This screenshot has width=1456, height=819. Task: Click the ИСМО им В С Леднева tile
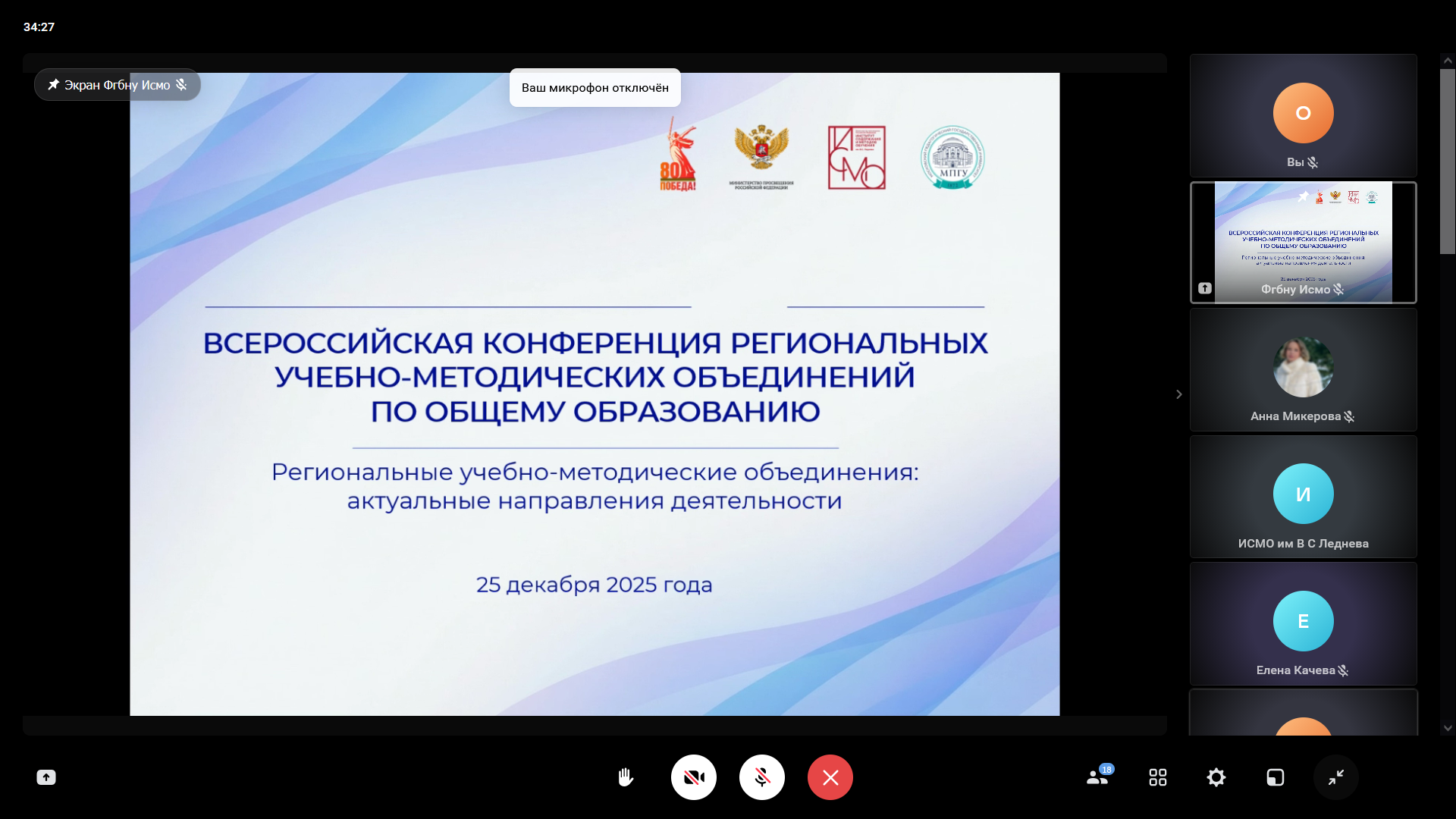click(x=1303, y=497)
